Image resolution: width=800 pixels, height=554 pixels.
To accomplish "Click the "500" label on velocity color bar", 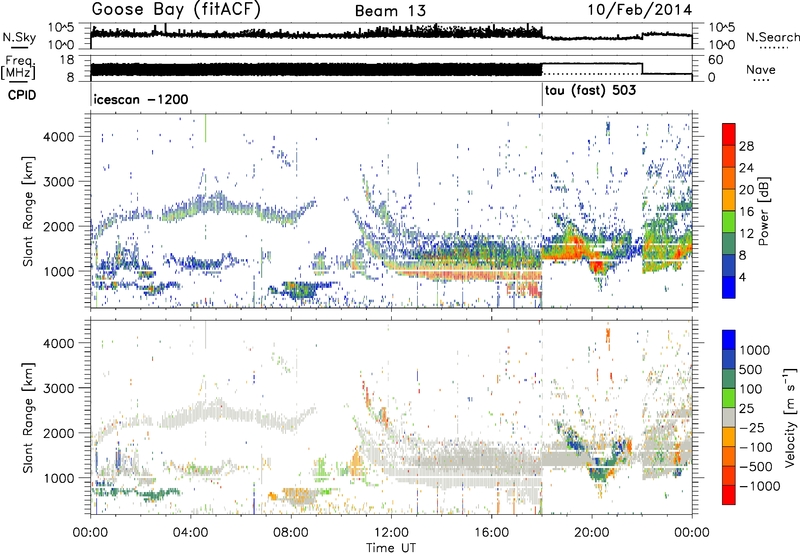I will coord(751,370).
